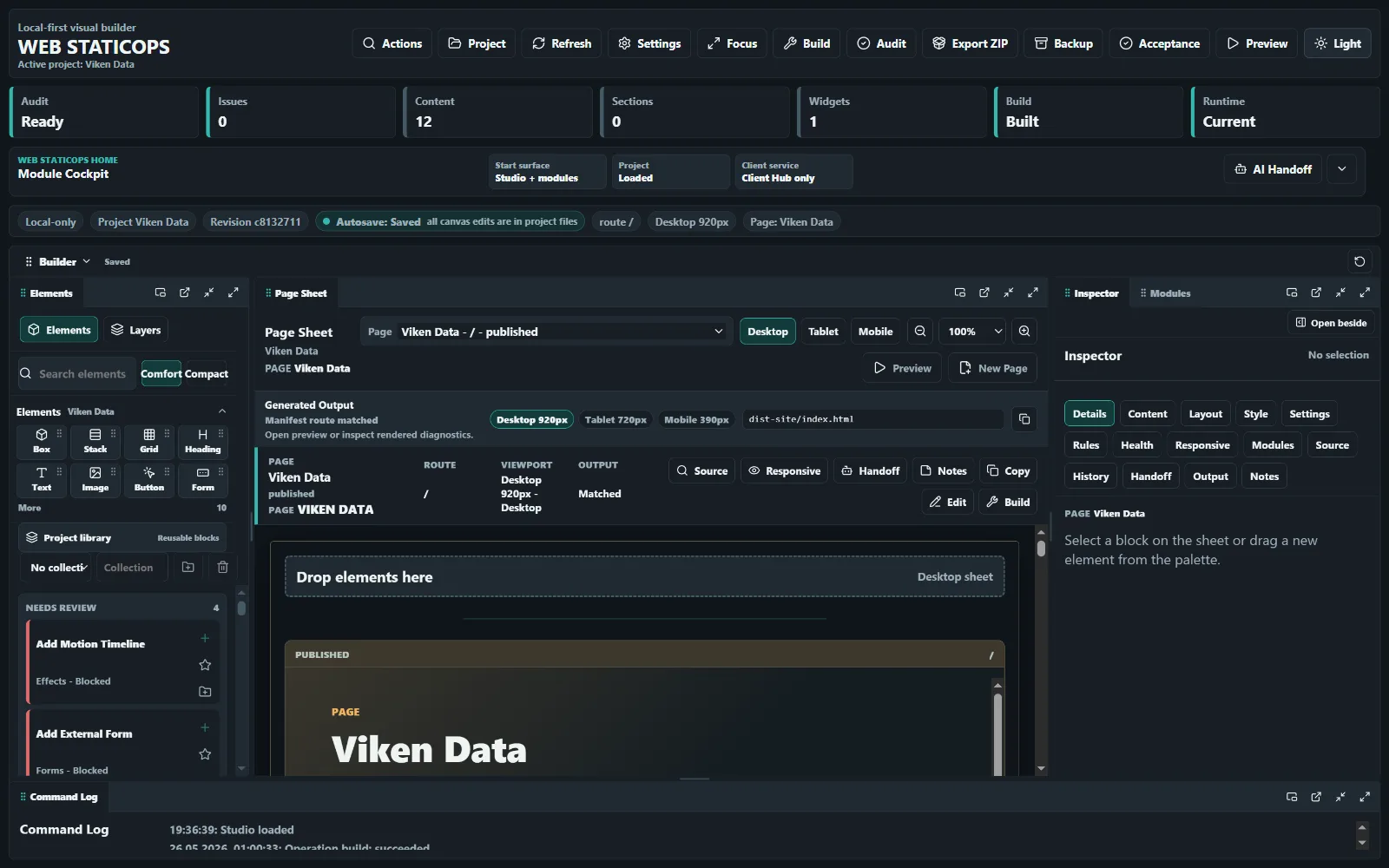This screenshot has height=868, width=1389.
Task: Click the AI Handoff button
Action: 1273,169
